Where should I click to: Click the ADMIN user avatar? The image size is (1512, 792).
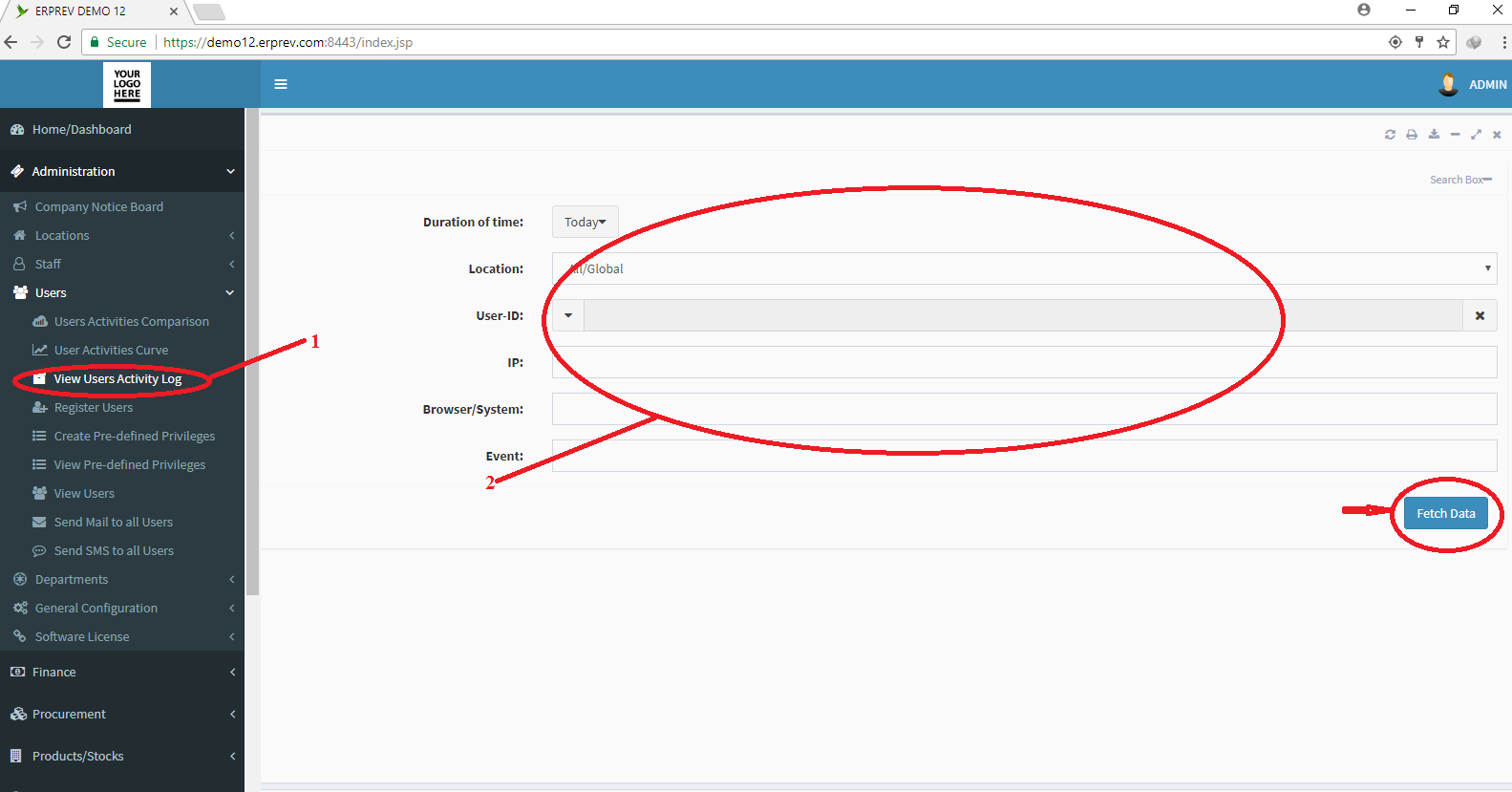click(x=1448, y=84)
